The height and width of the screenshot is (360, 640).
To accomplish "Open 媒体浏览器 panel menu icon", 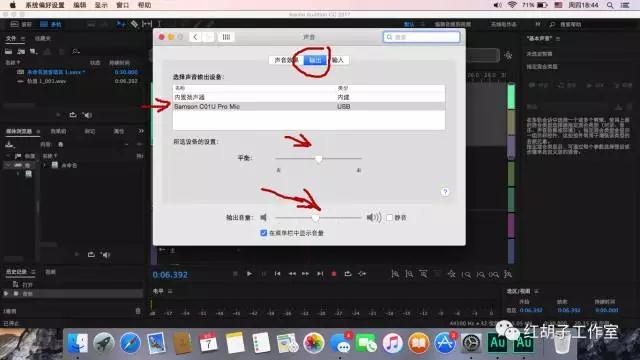I will coord(38,131).
